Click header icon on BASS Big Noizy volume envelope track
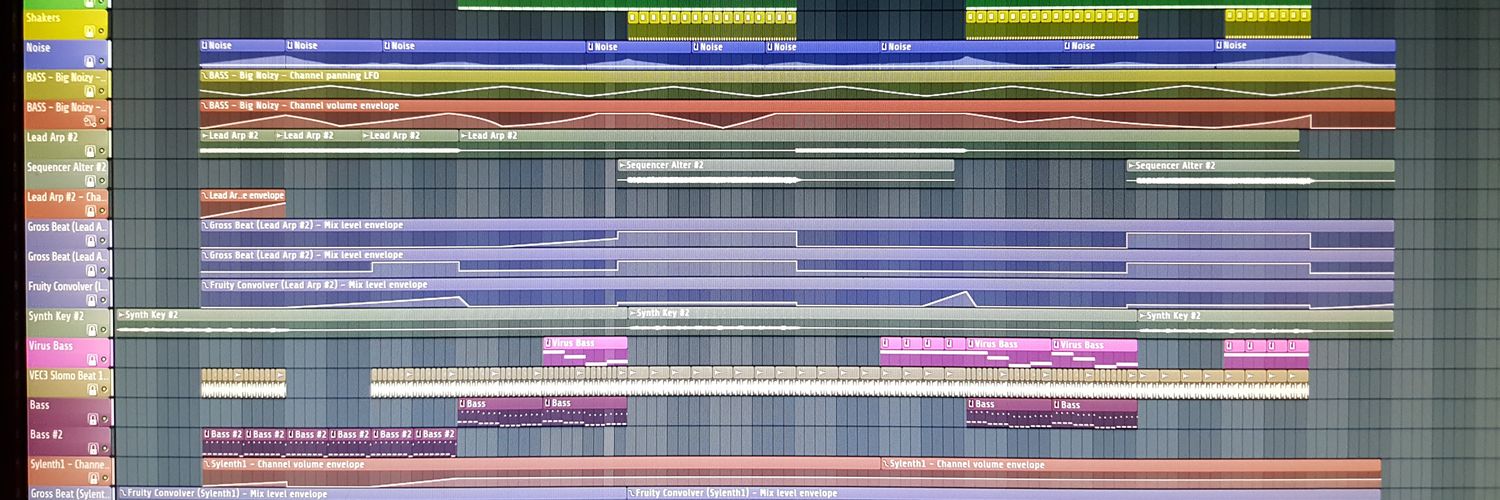This screenshot has width=1500, height=500. pyautogui.click(x=89, y=121)
